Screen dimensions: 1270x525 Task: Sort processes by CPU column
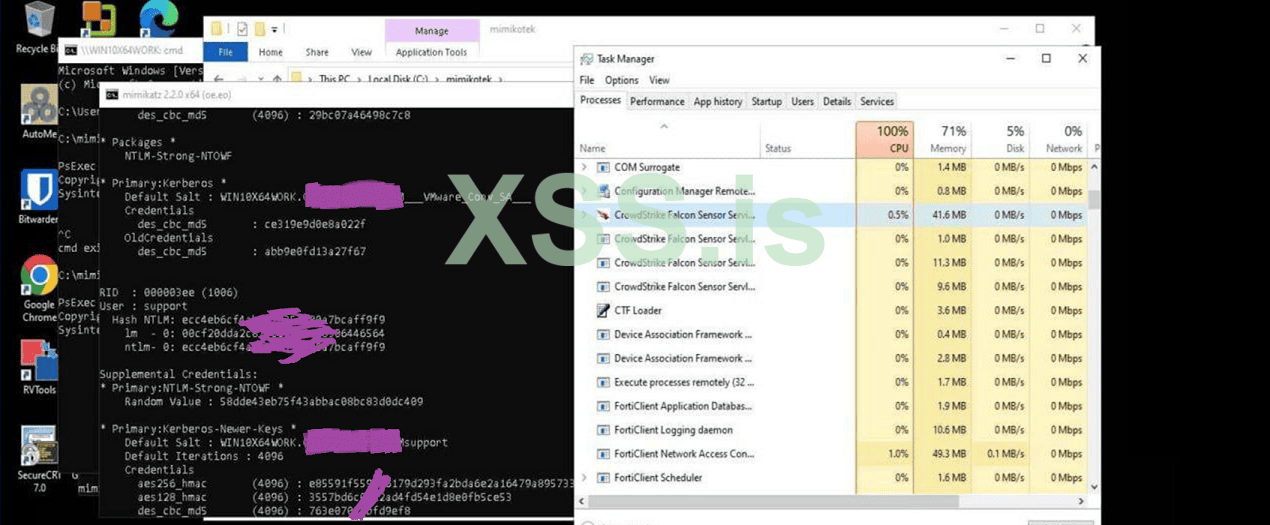(x=884, y=139)
